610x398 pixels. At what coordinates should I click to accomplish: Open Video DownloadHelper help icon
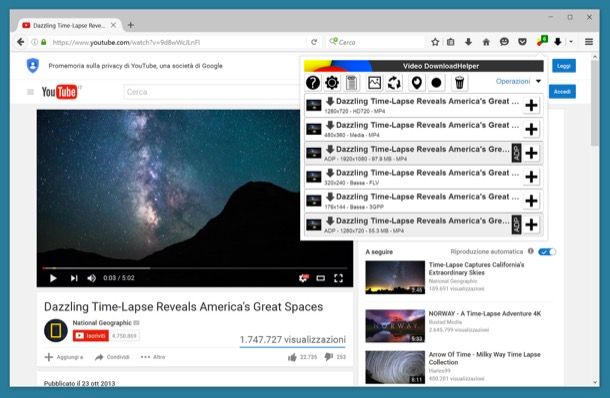coord(313,82)
